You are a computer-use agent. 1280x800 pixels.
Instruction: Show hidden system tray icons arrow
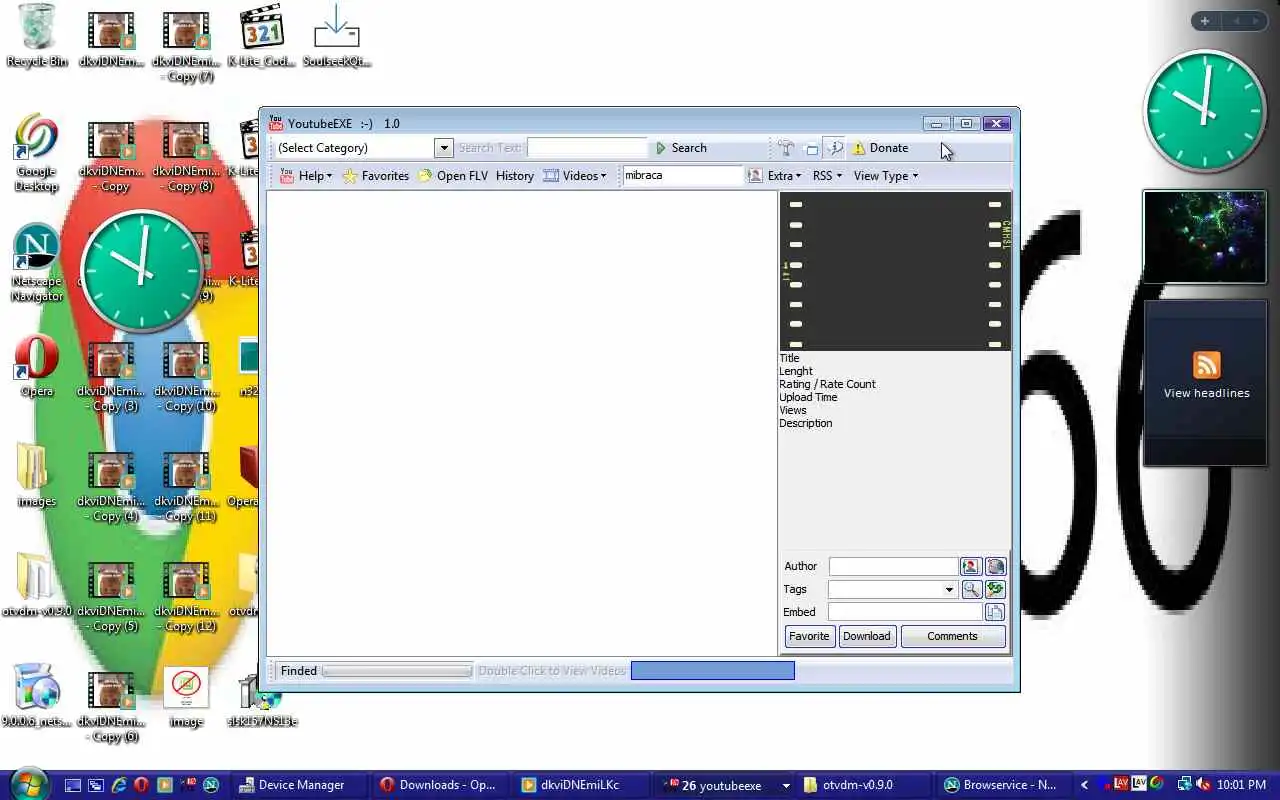[x=1084, y=785]
